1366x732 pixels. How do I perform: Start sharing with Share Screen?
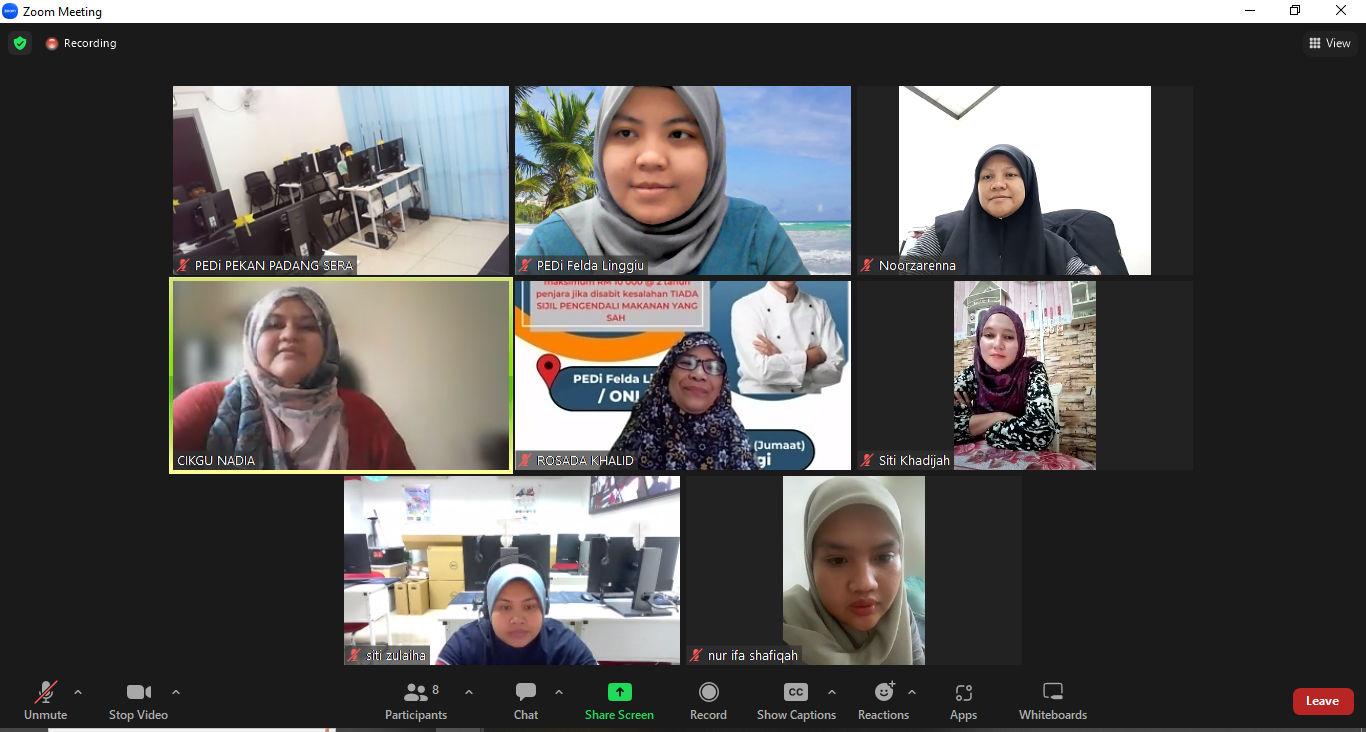(619, 693)
